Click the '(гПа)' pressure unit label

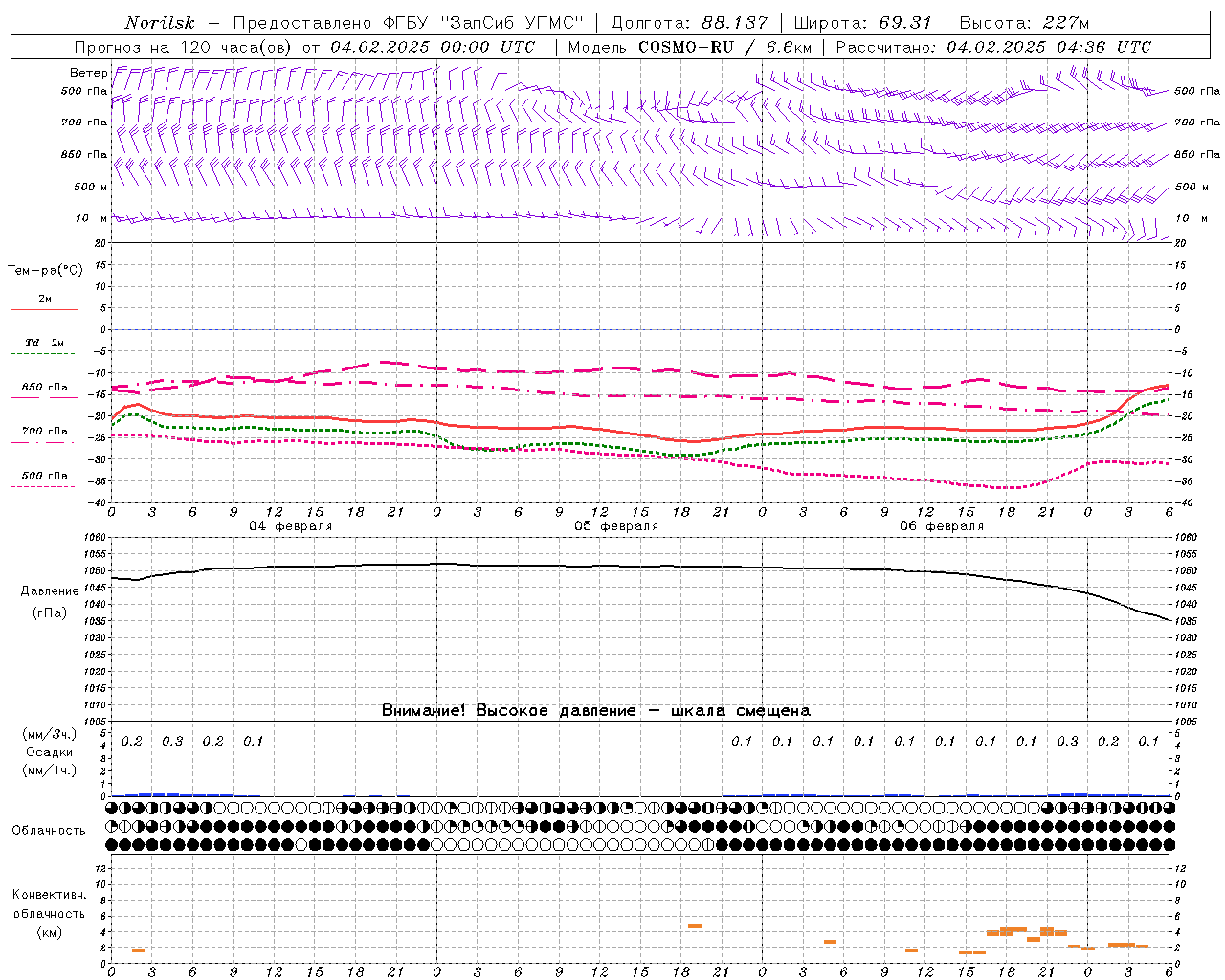tap(50, 613)
